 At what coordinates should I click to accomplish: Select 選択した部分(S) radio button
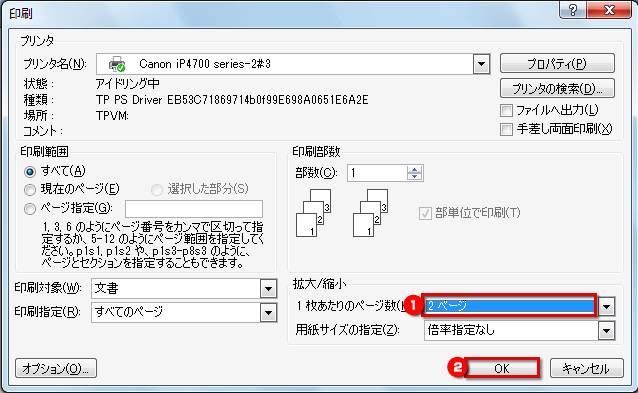(x=157, y=190)
